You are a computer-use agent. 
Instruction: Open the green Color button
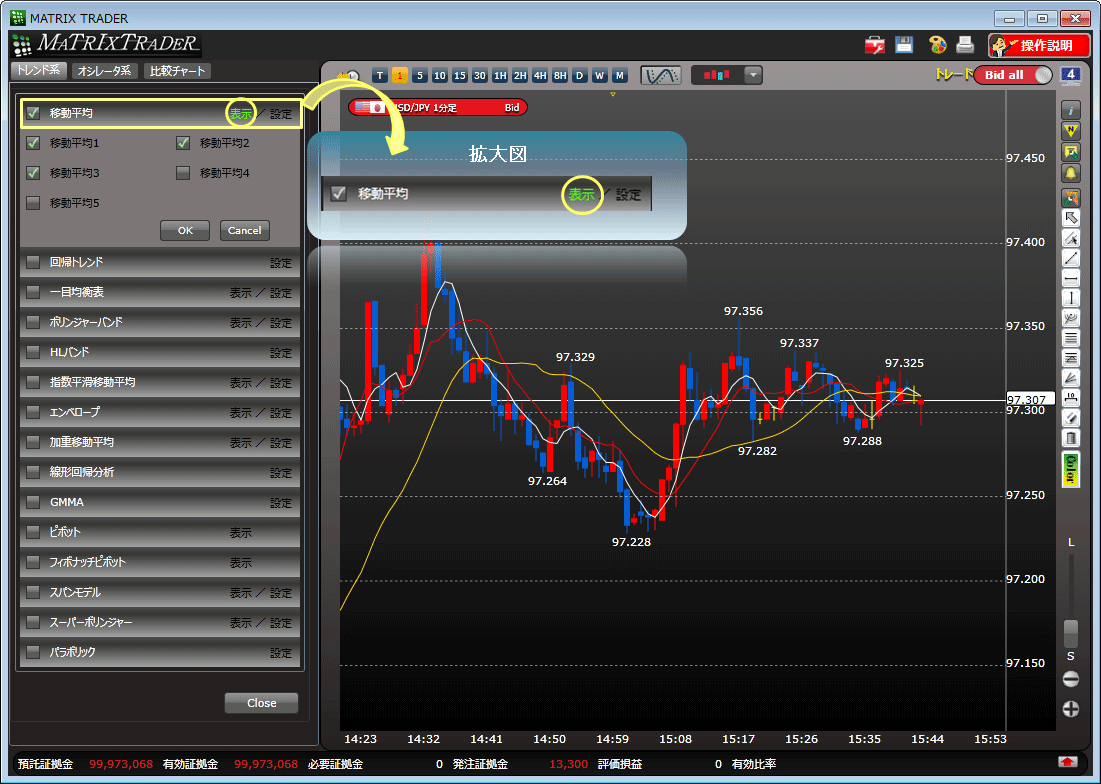[x=1071, y=469]
